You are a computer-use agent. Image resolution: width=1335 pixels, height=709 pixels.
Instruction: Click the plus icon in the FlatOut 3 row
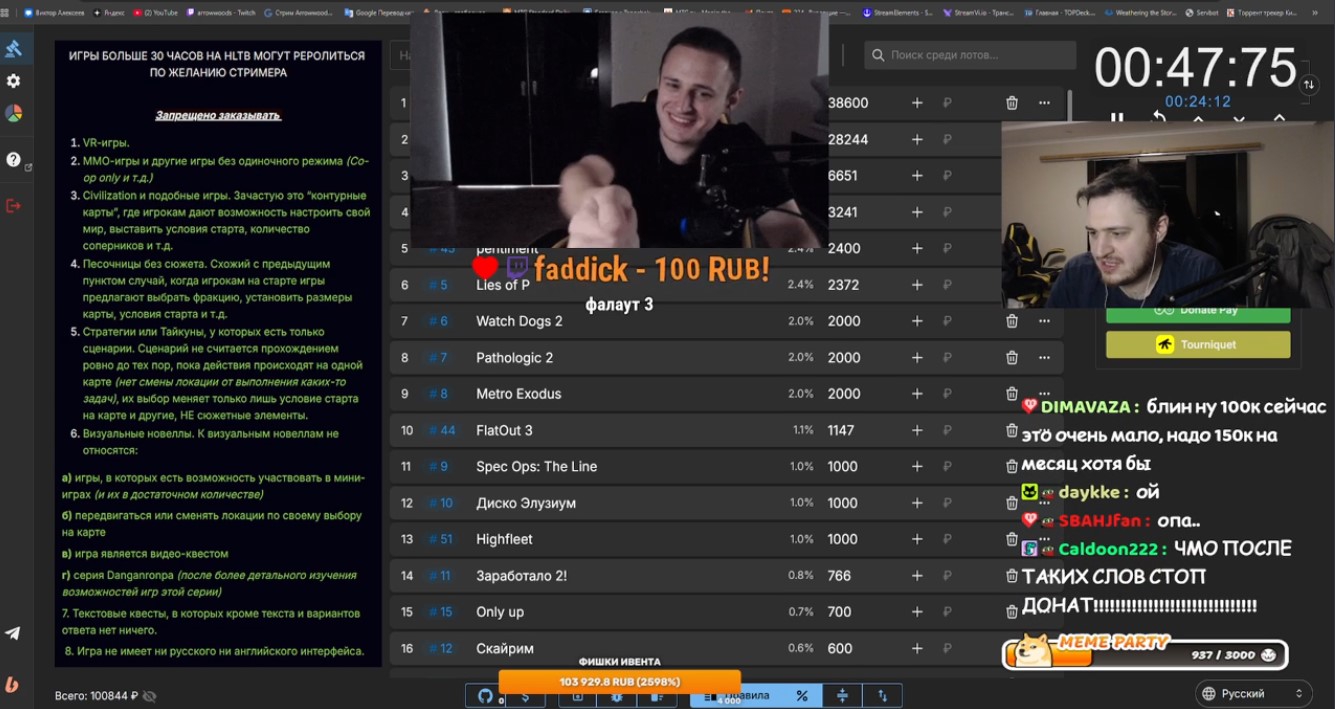[x=917, y=430]
